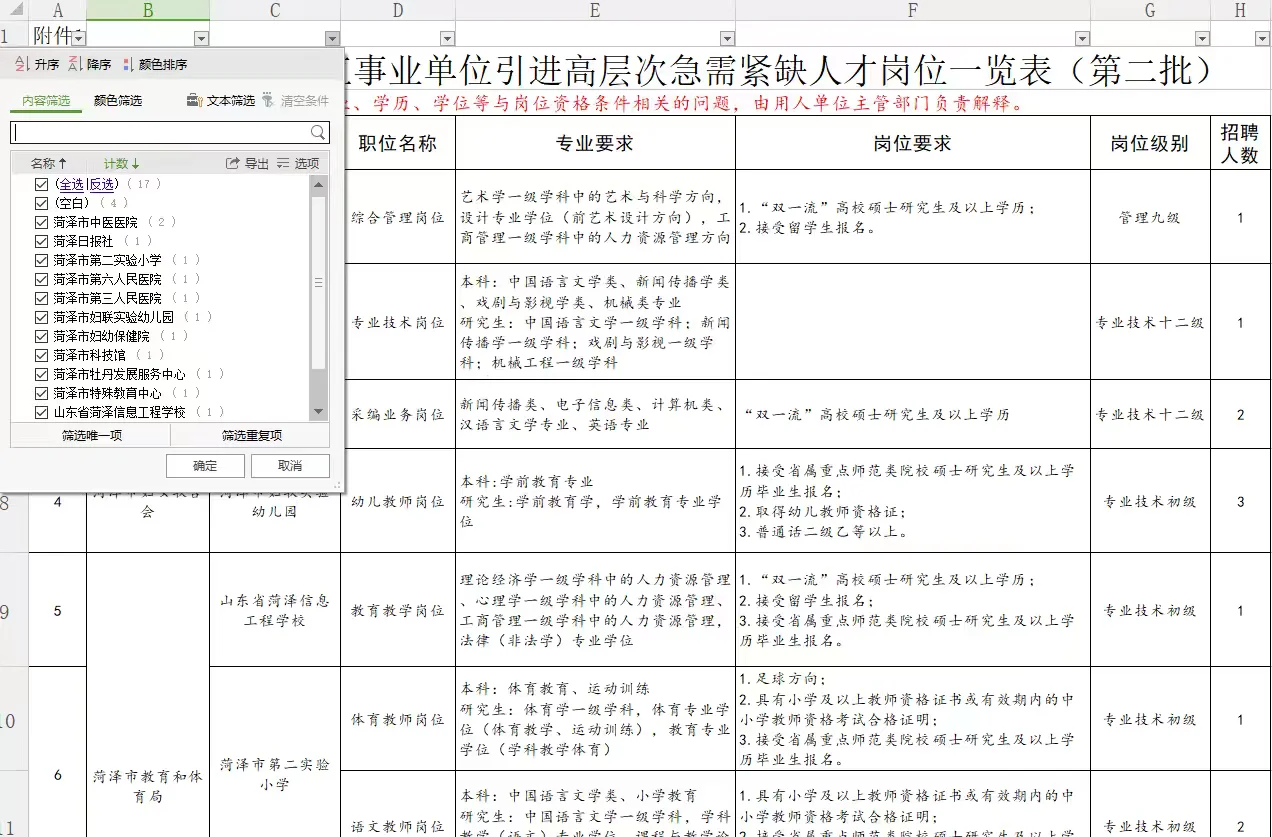This screenshot has height=837, width=1272.
Task: Uncheck 菏泽日报社 filter checkbox
Action: 41,241
